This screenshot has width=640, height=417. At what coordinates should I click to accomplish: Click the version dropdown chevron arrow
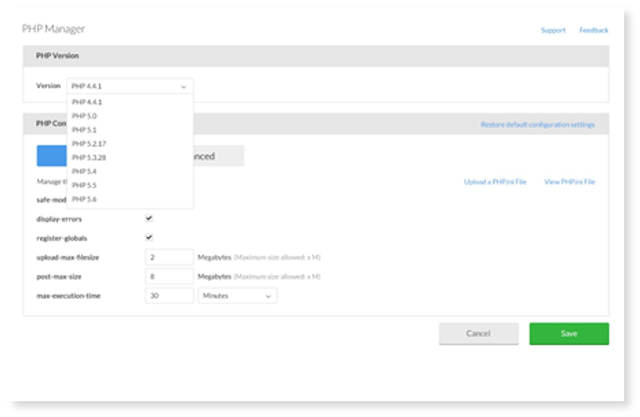(184, 87)
